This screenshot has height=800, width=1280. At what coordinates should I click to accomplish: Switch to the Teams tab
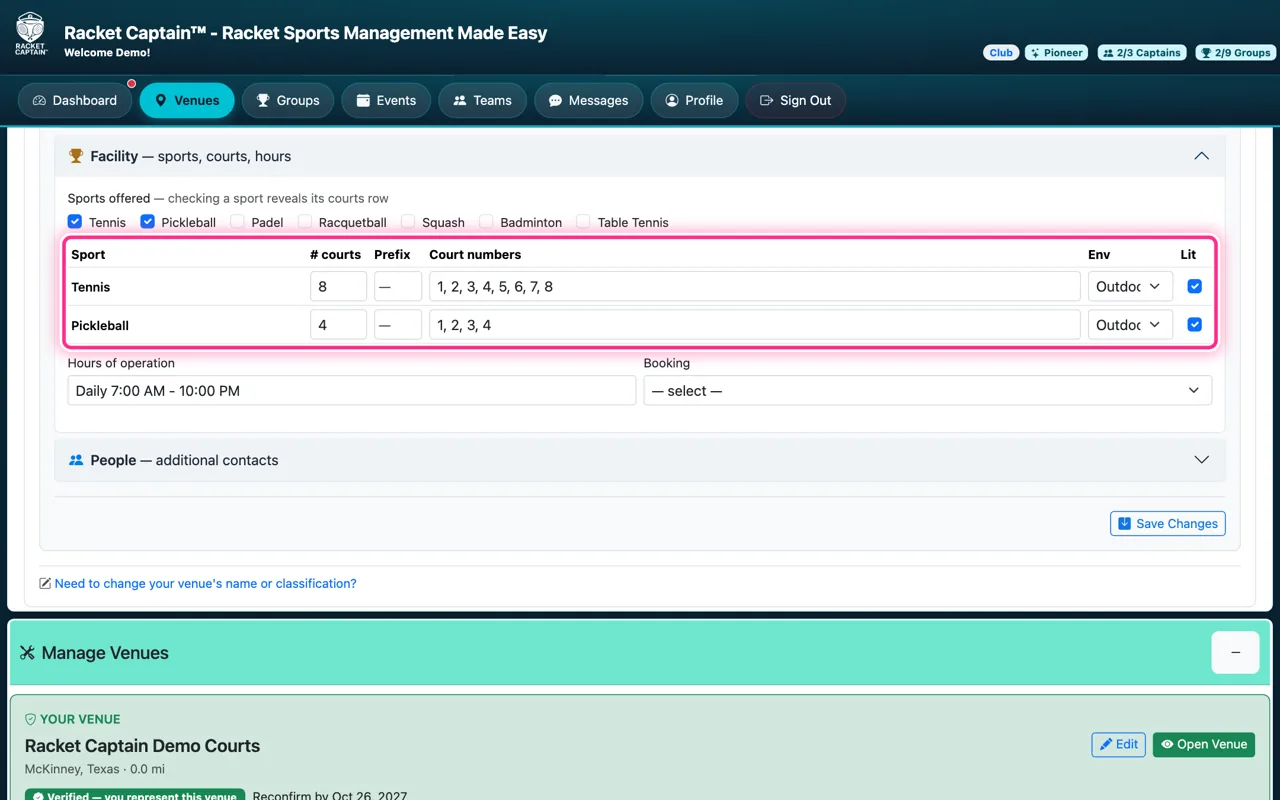click(482, 101)
